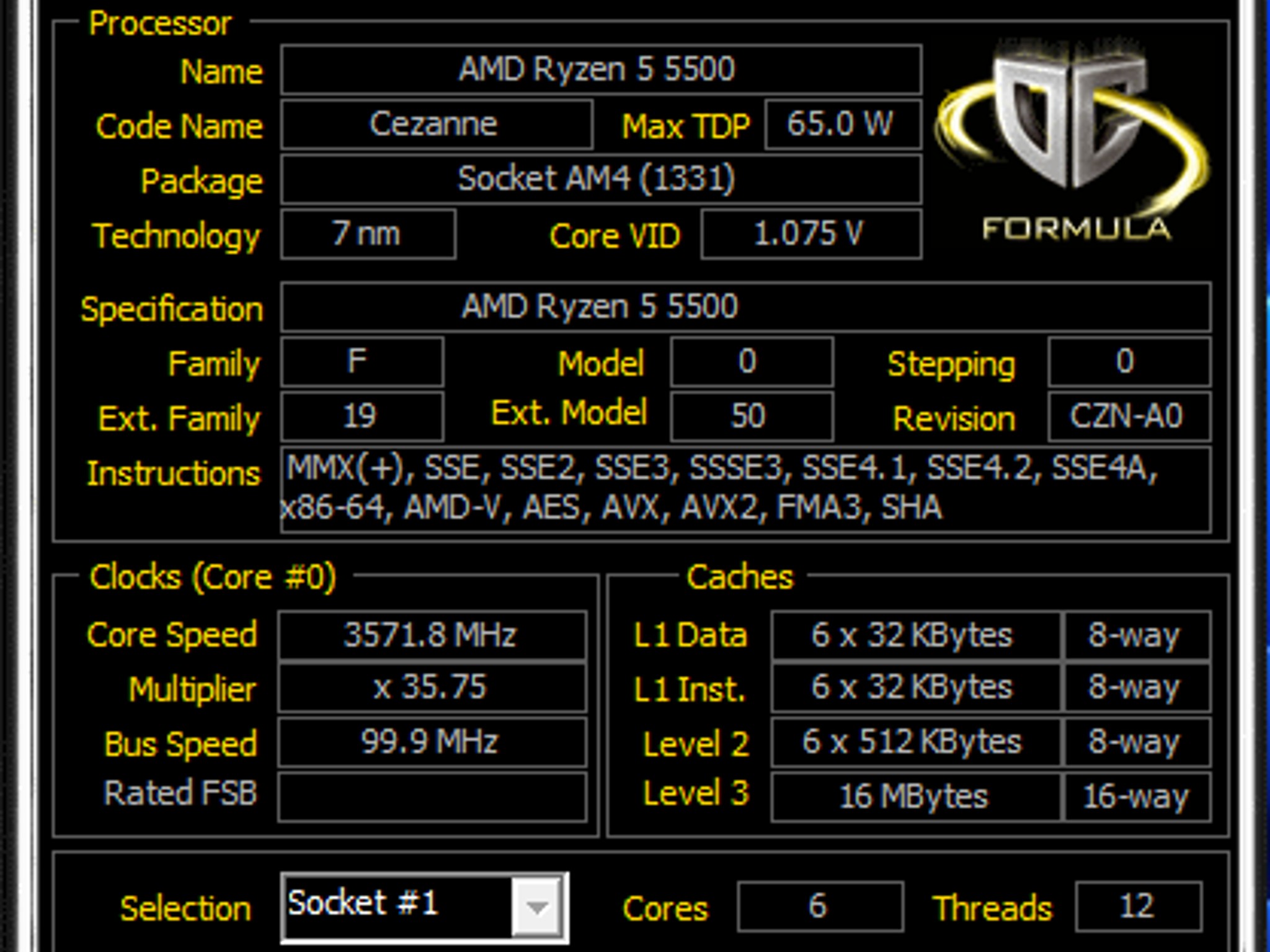This screenshot has height=952, width=1270.
Task: Select the Revision value CZN-A0
Action: 1129,416
